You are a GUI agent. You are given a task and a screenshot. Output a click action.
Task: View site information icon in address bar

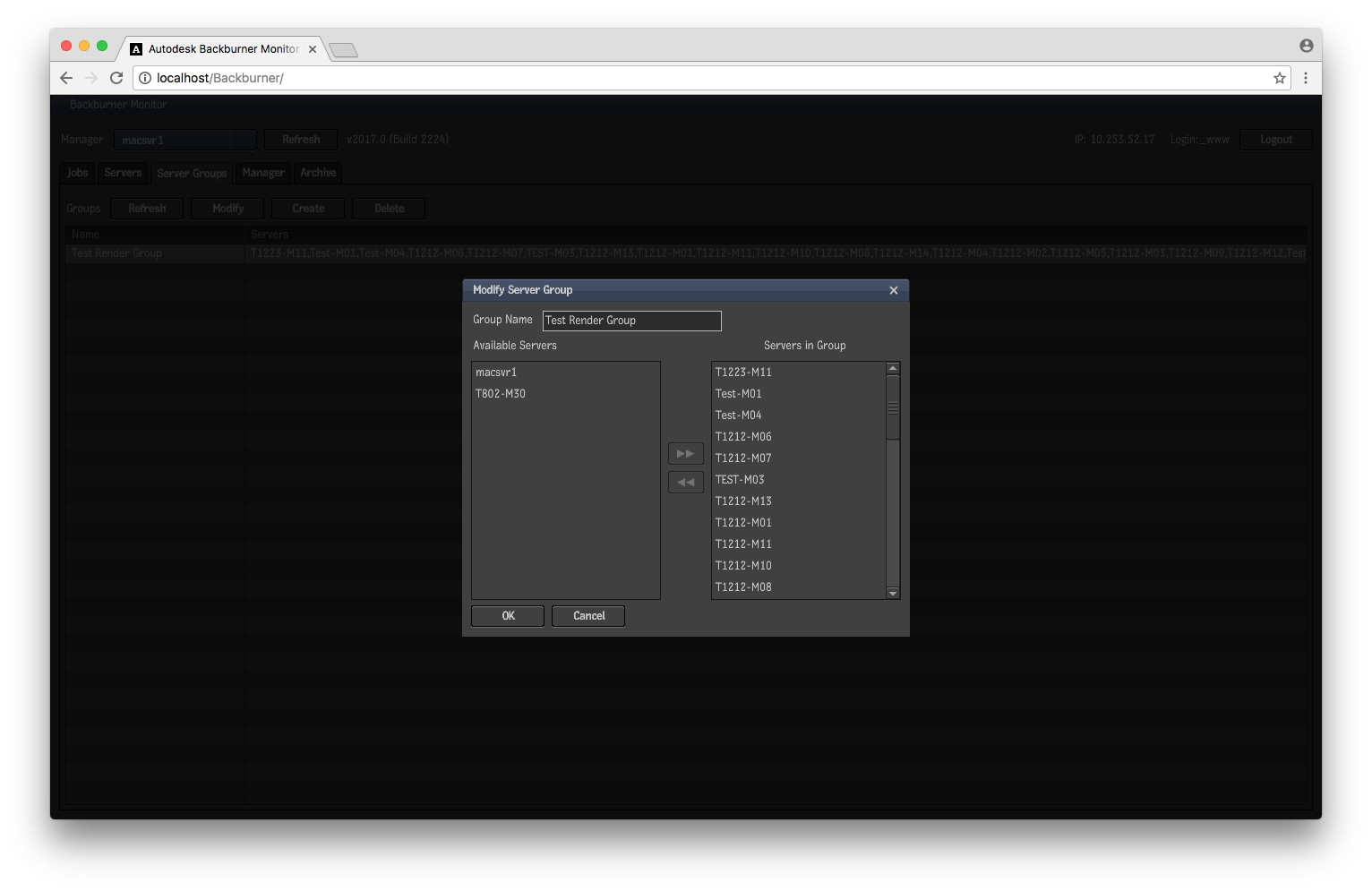coord(145,78)
